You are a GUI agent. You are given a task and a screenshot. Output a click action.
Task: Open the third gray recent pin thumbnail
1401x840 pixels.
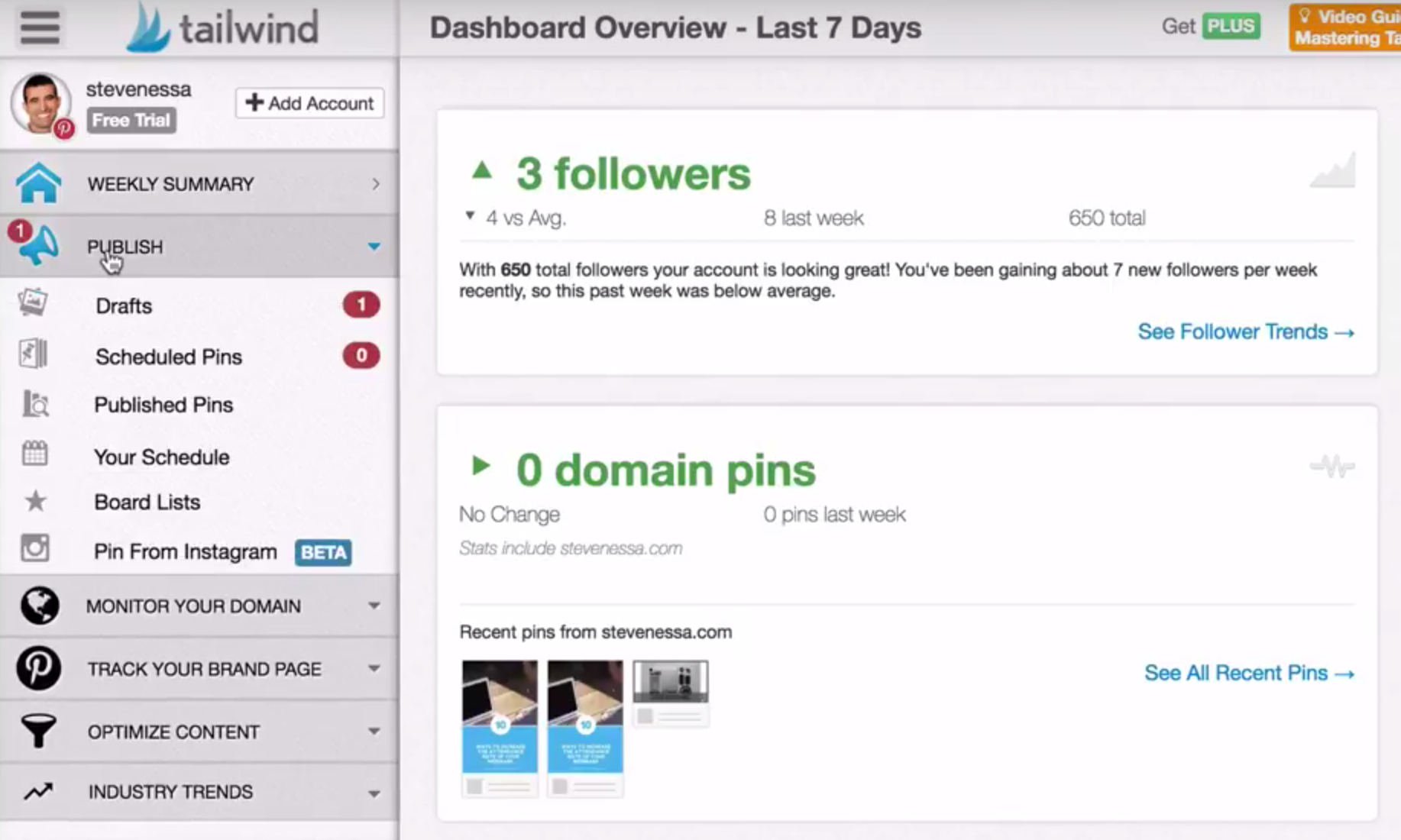pos(671,693)
